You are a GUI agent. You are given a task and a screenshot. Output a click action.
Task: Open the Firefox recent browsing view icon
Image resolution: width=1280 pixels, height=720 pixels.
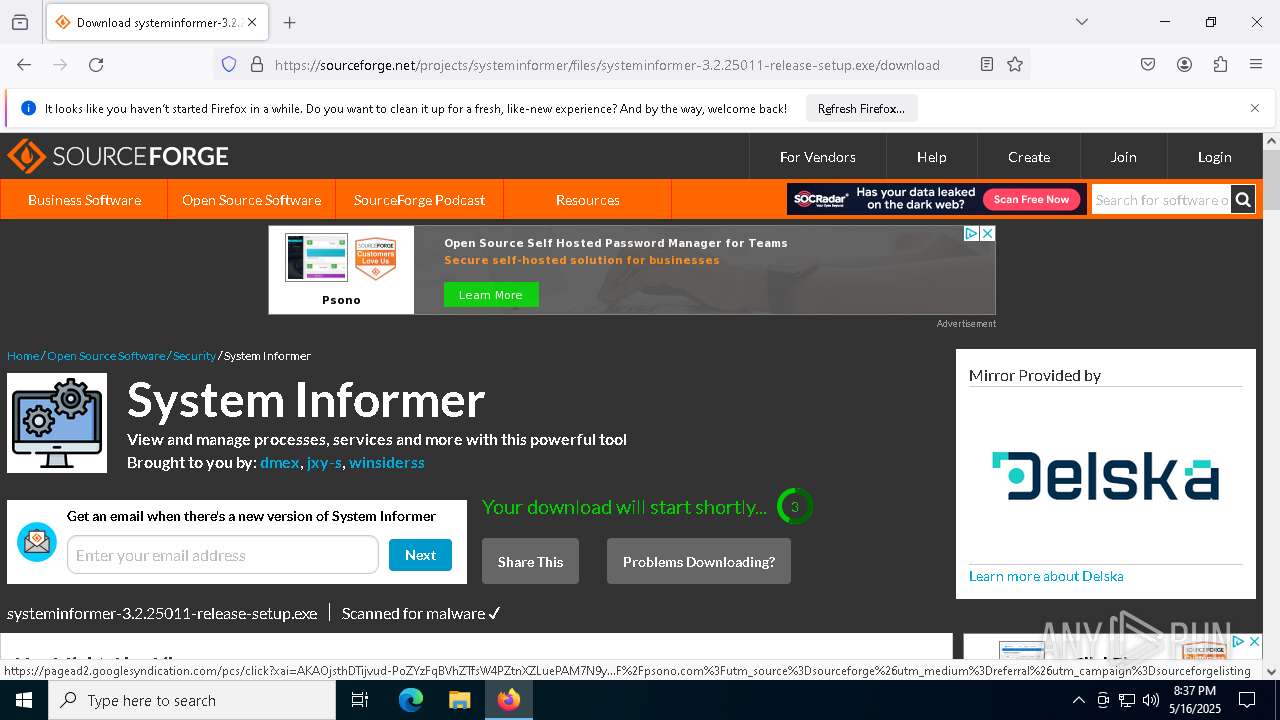click(x=20, y=22)
